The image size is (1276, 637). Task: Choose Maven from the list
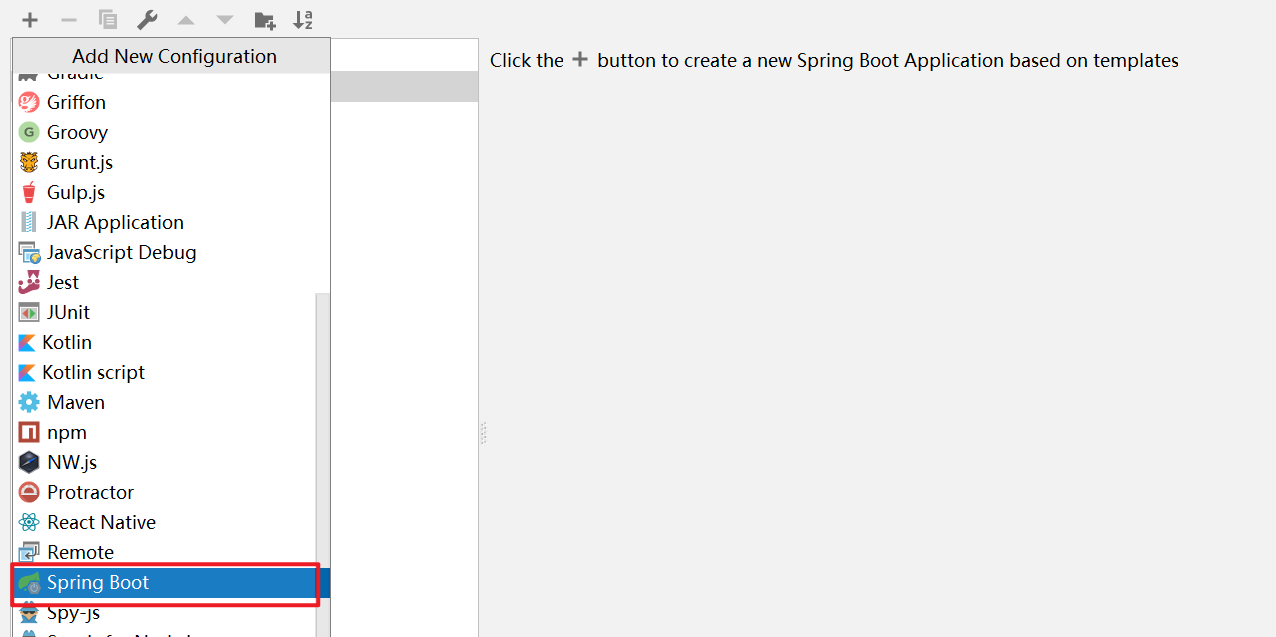(164, 402)
